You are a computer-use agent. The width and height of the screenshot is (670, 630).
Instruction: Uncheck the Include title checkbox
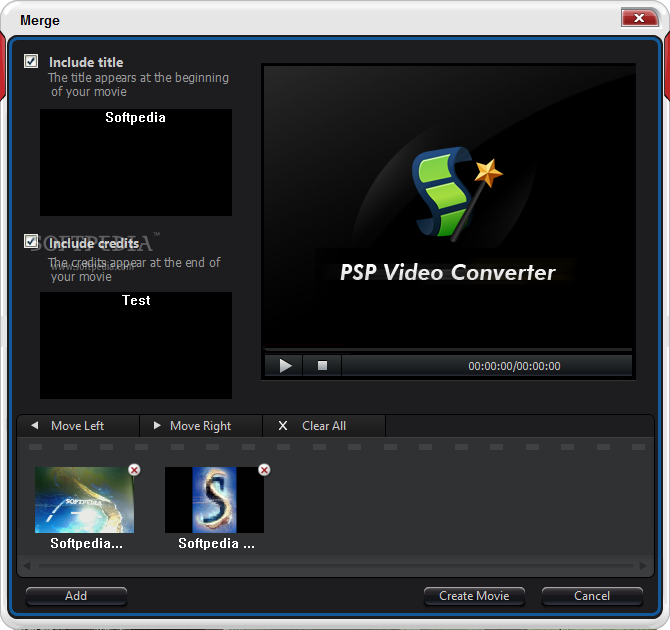tap(31, 61)
